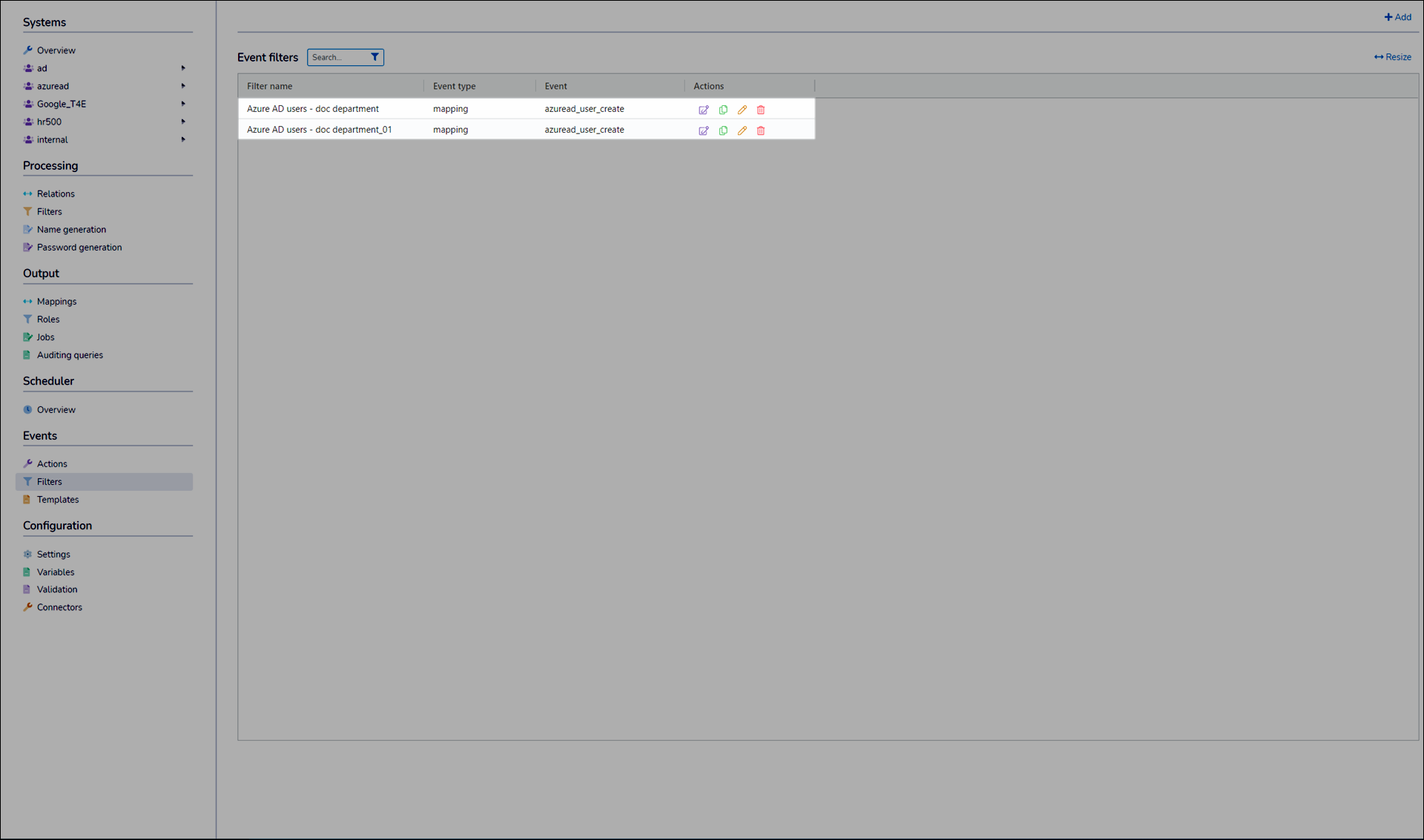Open Templates under Events
Viewport: 1424px width, 840px height.
click(58, 500)
